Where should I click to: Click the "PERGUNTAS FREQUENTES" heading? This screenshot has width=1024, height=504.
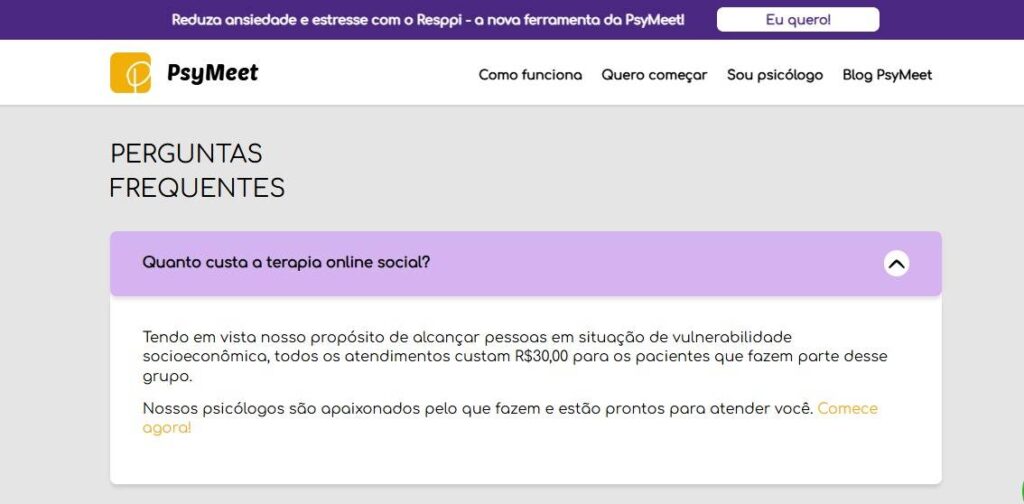click(197, 171)
